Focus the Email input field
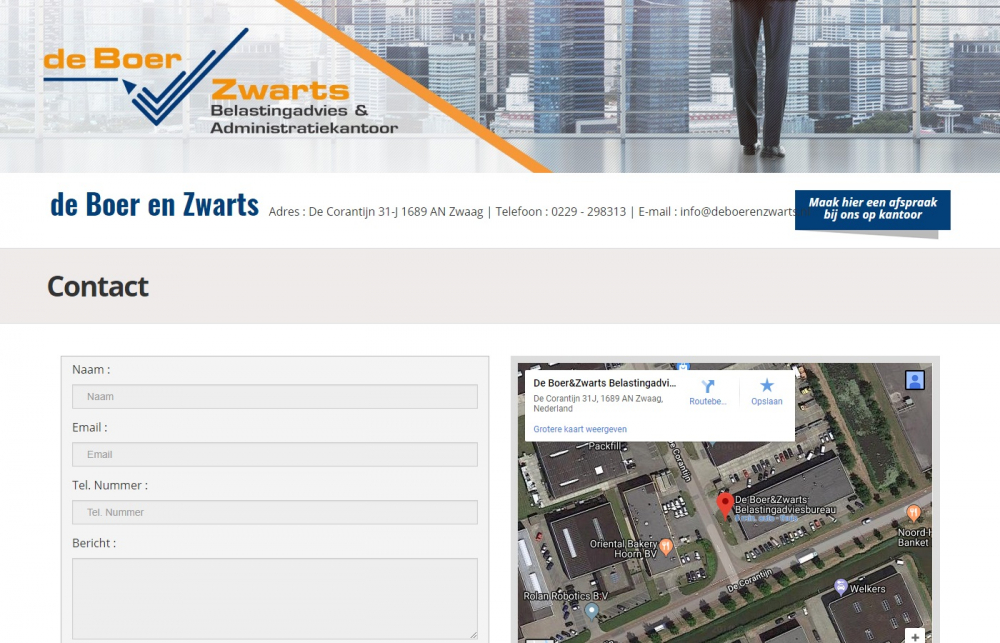Viewport: 1000px width, 643px height. click(x=275, y=454)
